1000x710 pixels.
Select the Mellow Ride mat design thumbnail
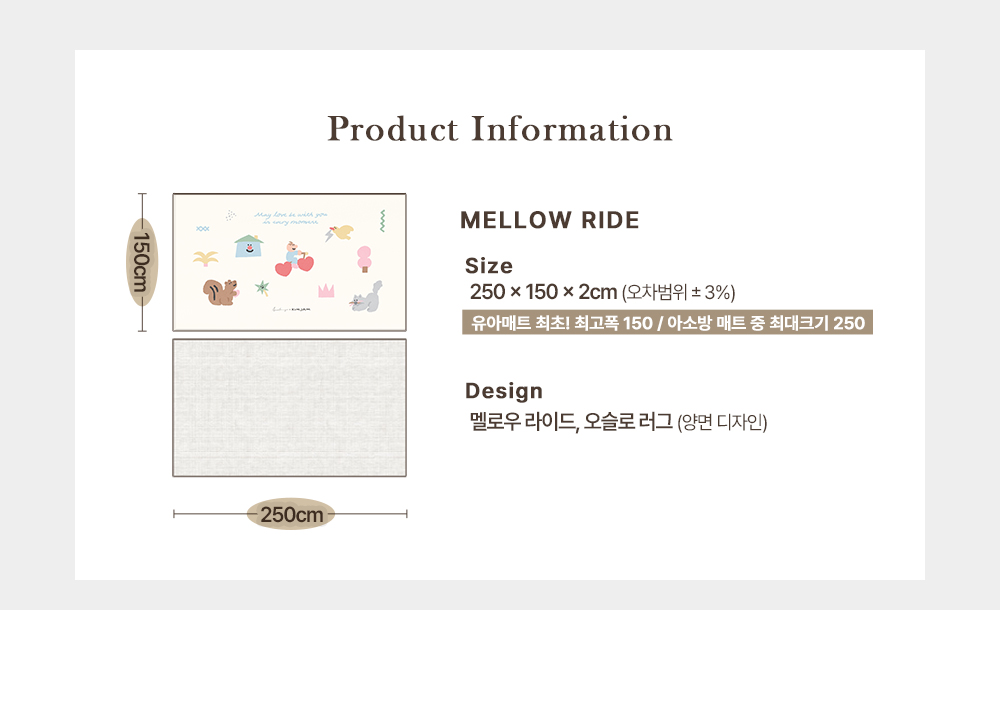[x=290, y=262]
